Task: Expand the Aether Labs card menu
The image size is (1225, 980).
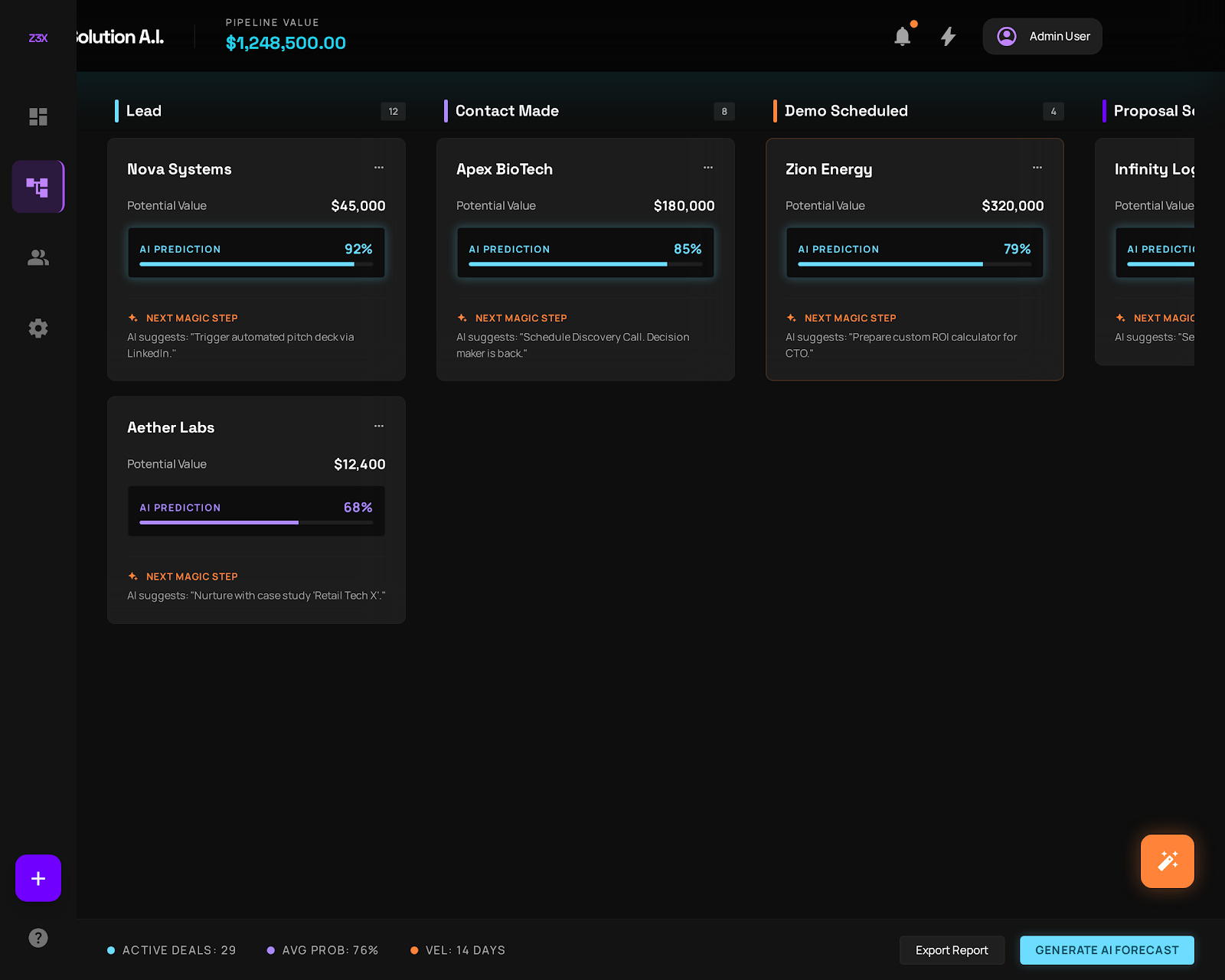Action: coord(378,426)
